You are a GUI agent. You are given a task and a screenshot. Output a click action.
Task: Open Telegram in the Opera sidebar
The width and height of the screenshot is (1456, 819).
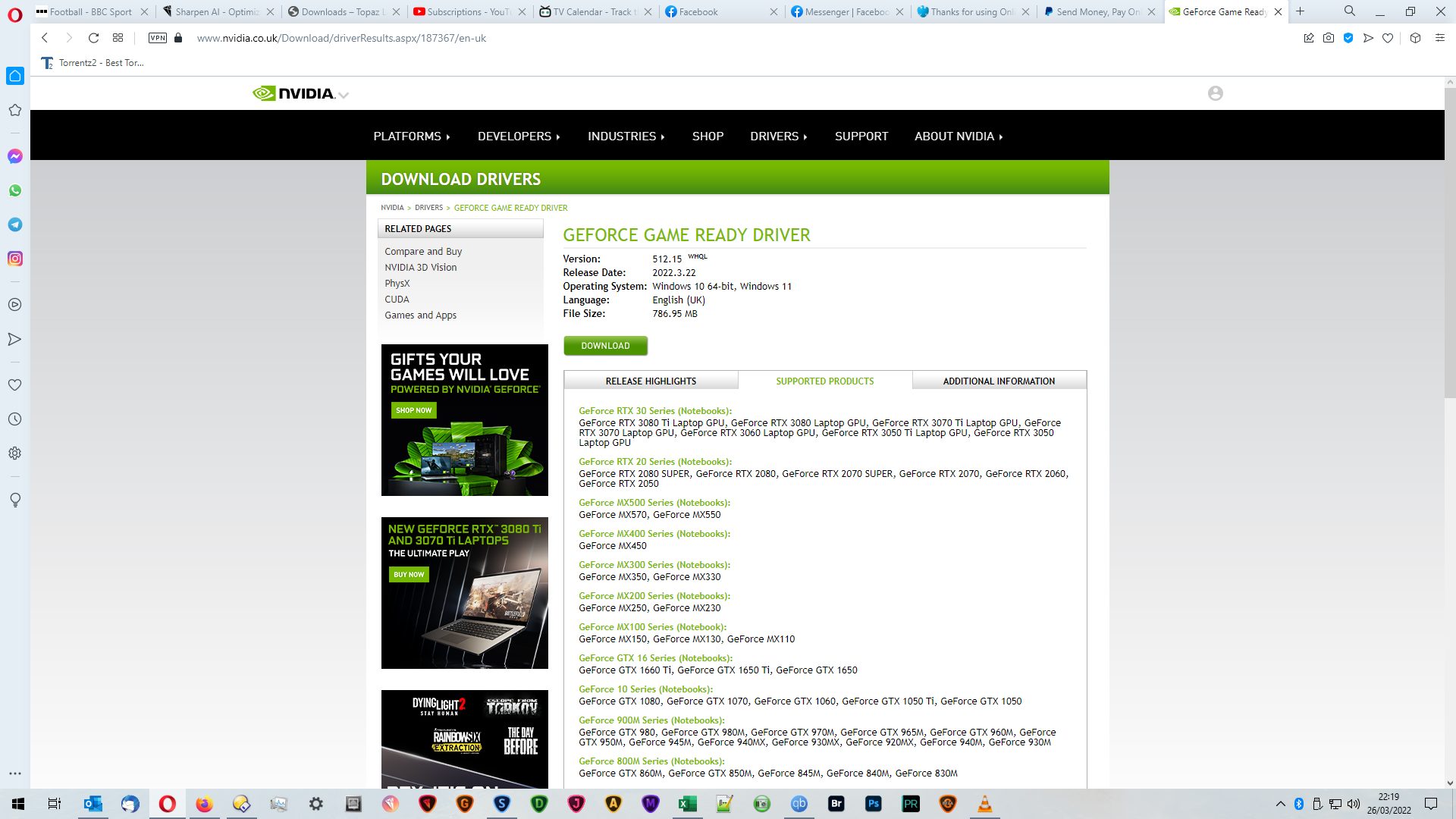coord(14,224)
